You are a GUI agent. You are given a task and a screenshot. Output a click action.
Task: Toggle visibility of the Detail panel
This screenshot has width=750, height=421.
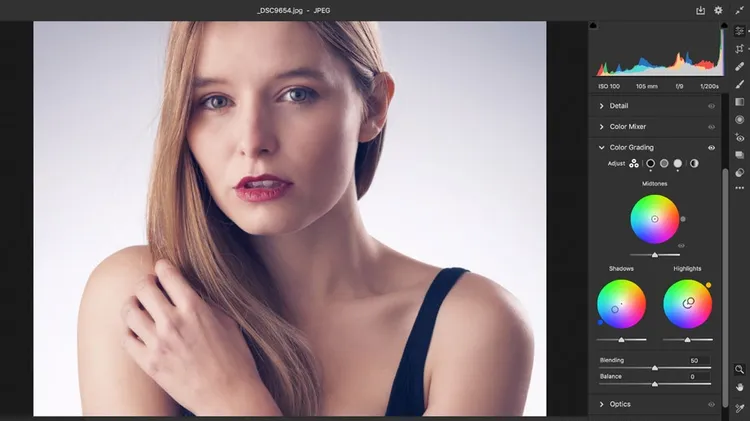coord(711,106)
